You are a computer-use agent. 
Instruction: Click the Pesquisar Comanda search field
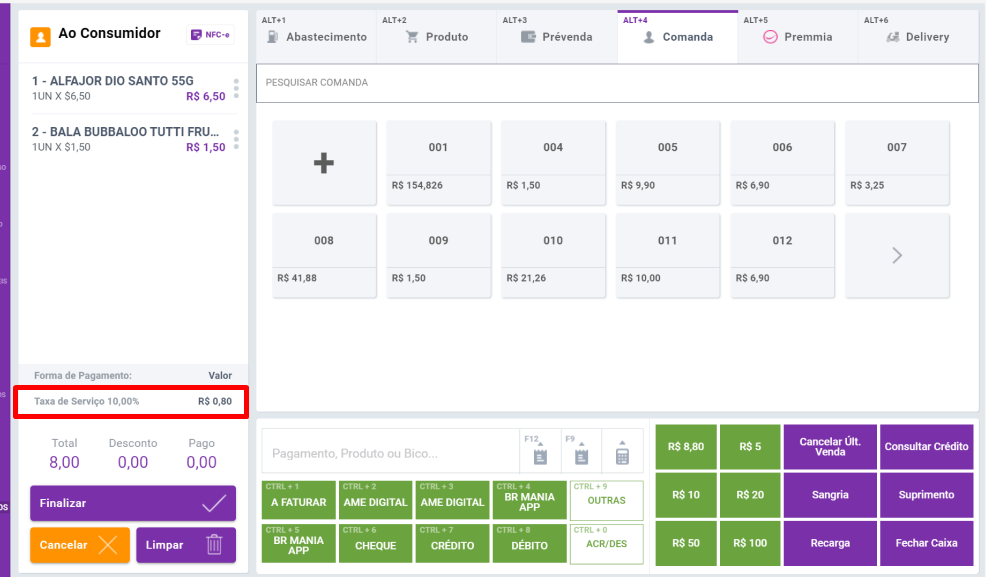pos(616,82)
